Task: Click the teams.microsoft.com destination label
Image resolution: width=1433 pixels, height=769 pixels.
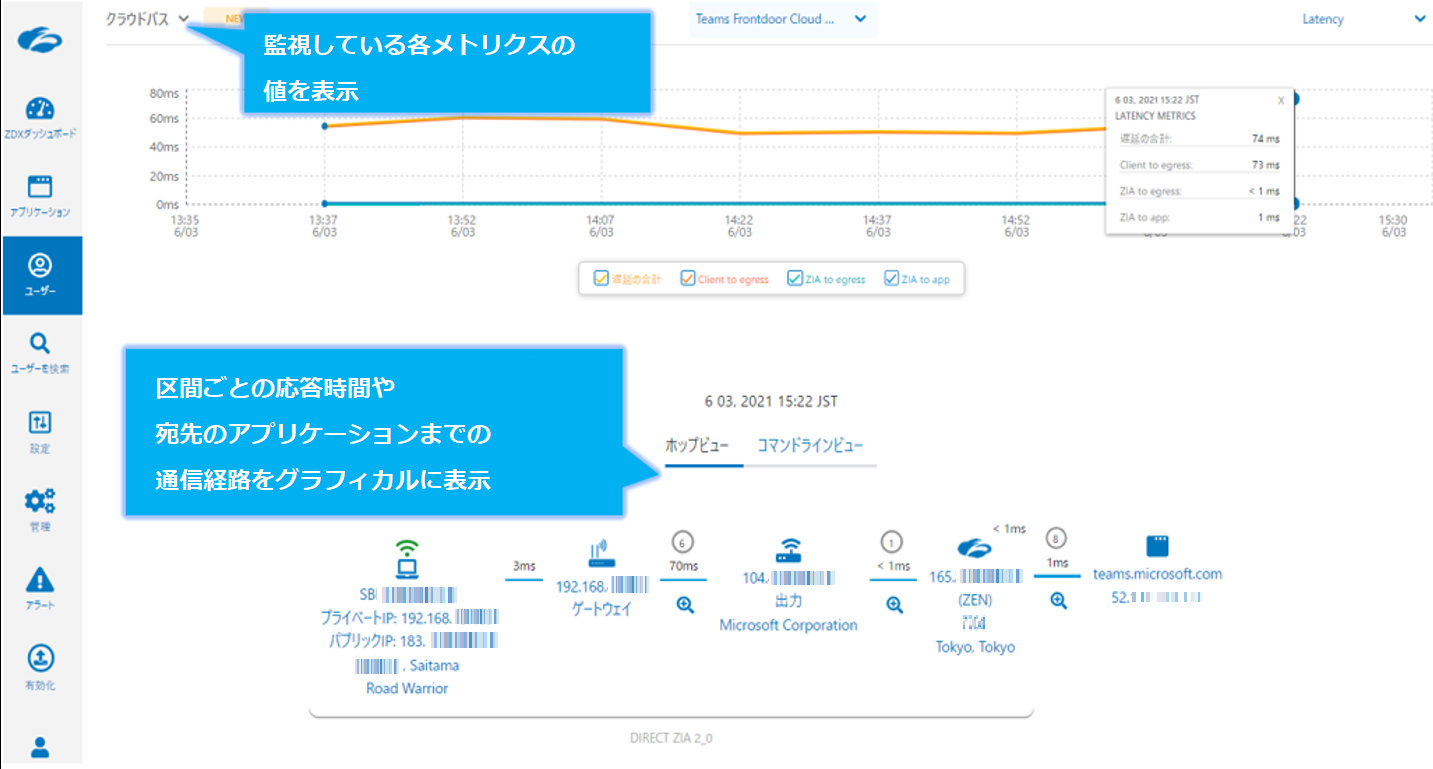Action: click(1158, 574)
